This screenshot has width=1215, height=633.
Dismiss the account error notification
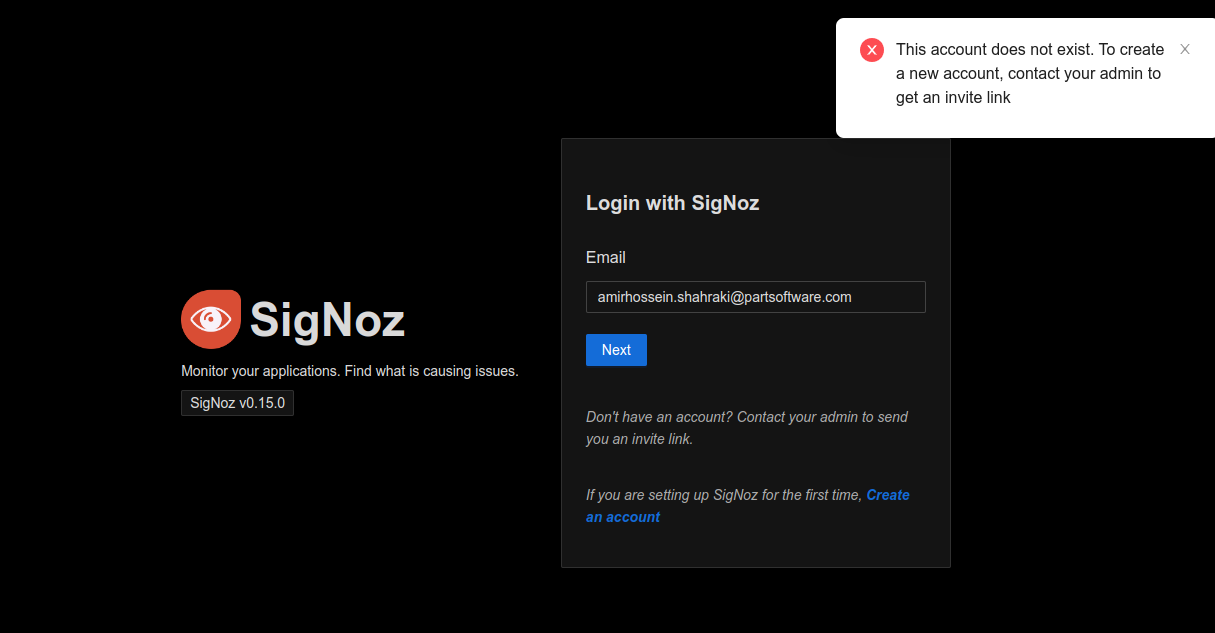coord(1184,48)
